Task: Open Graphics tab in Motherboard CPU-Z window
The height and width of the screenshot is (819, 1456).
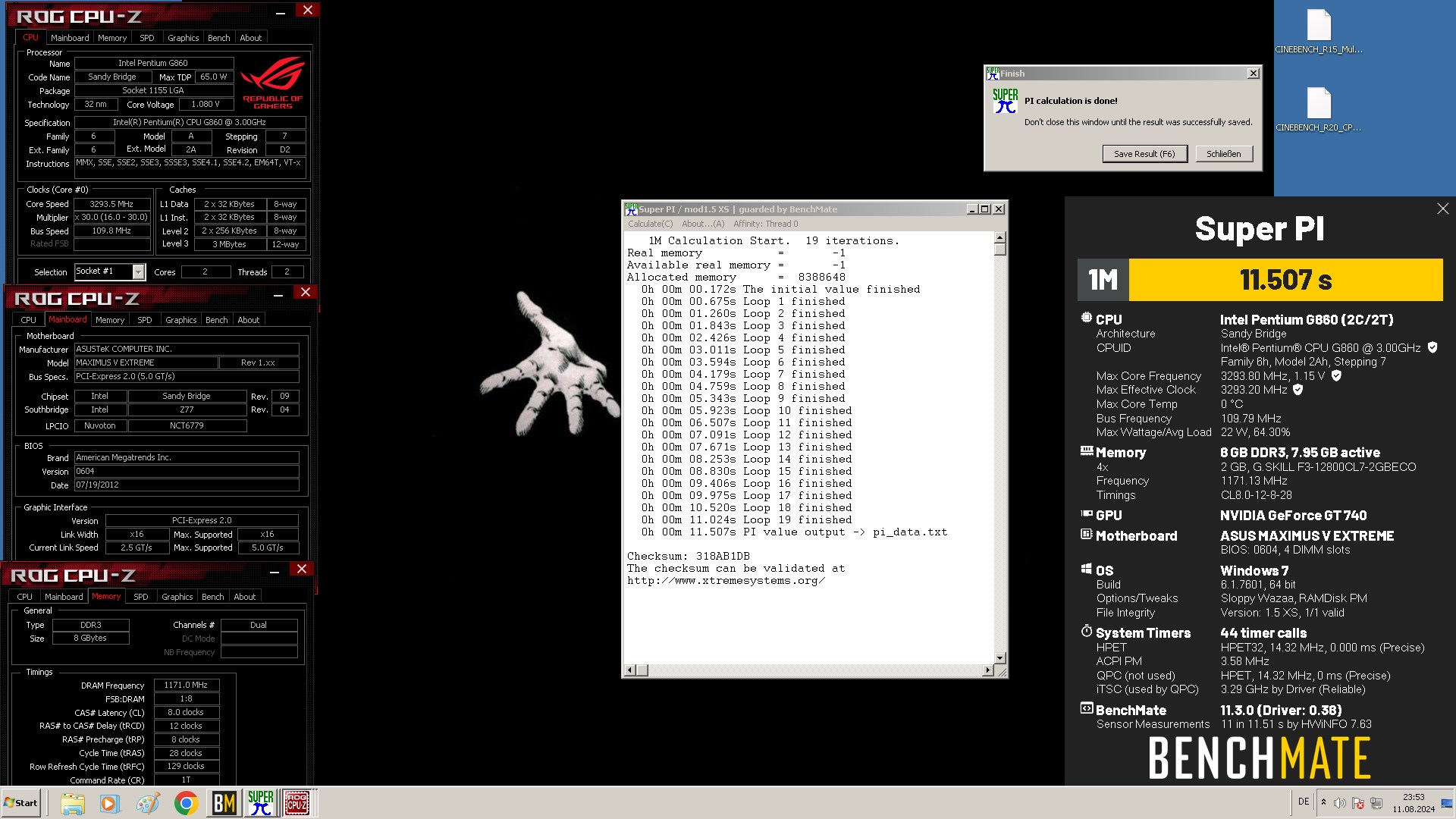Action: tap(180, 320)
